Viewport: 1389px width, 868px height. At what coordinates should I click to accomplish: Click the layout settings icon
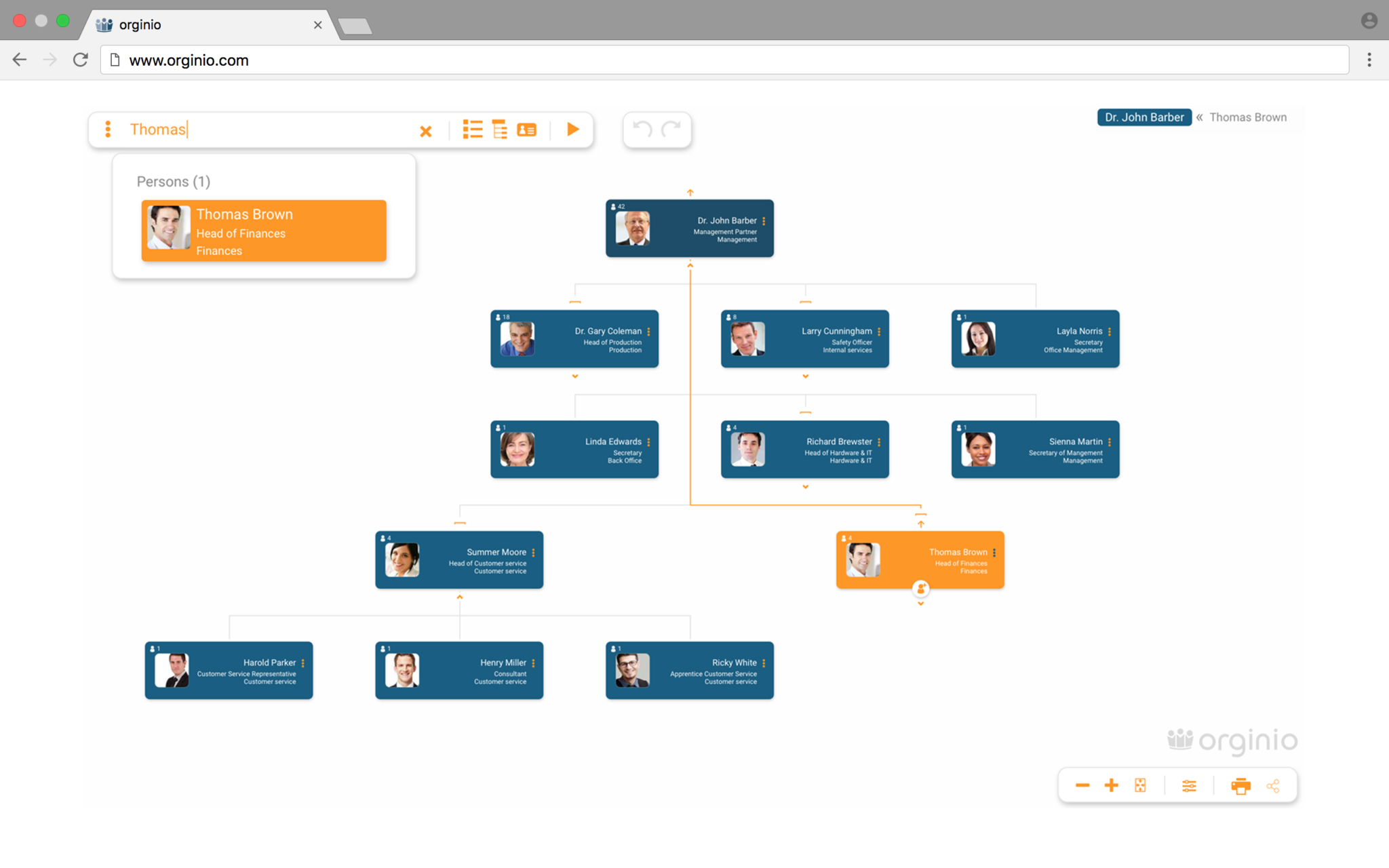[1188, 786]
